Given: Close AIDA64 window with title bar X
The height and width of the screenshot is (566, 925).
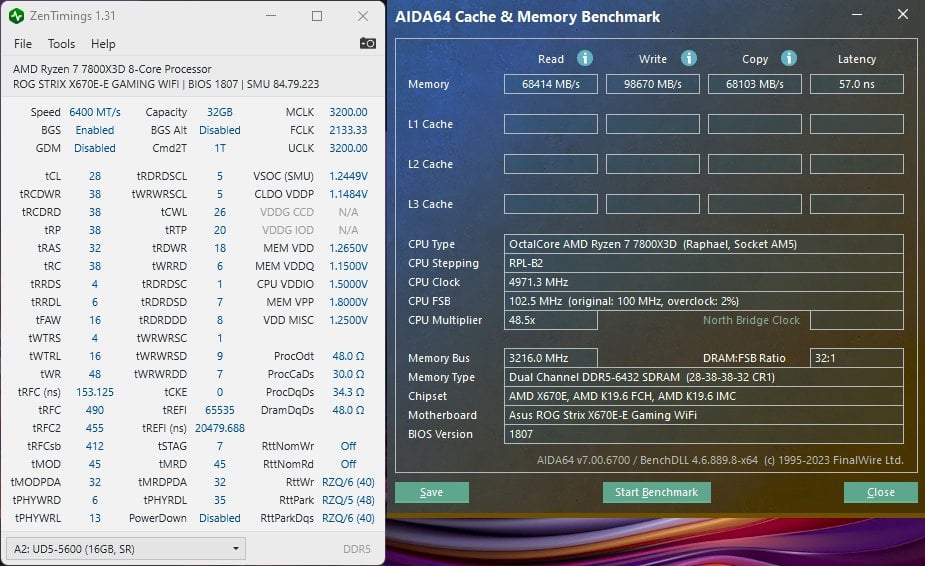Looking at the screenshot, I should click(903, 14).
